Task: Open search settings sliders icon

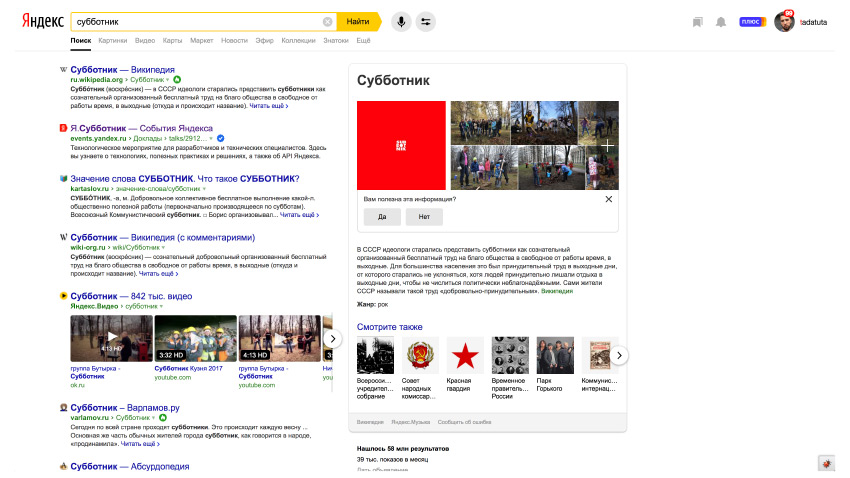Action: (426, 22)
